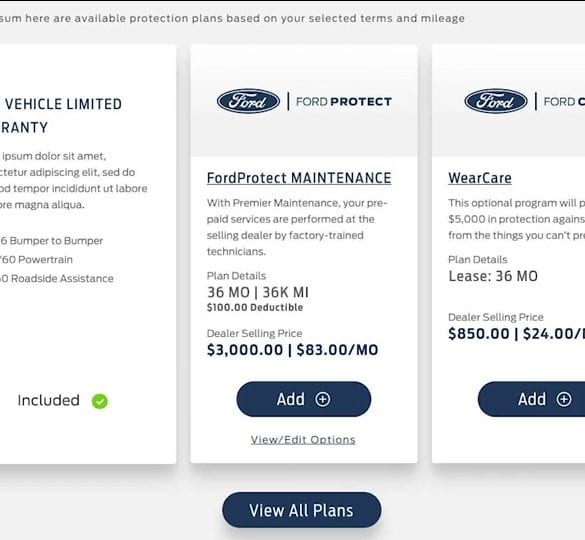
Task: Add the WearCare plan
Action: point(532,399)
